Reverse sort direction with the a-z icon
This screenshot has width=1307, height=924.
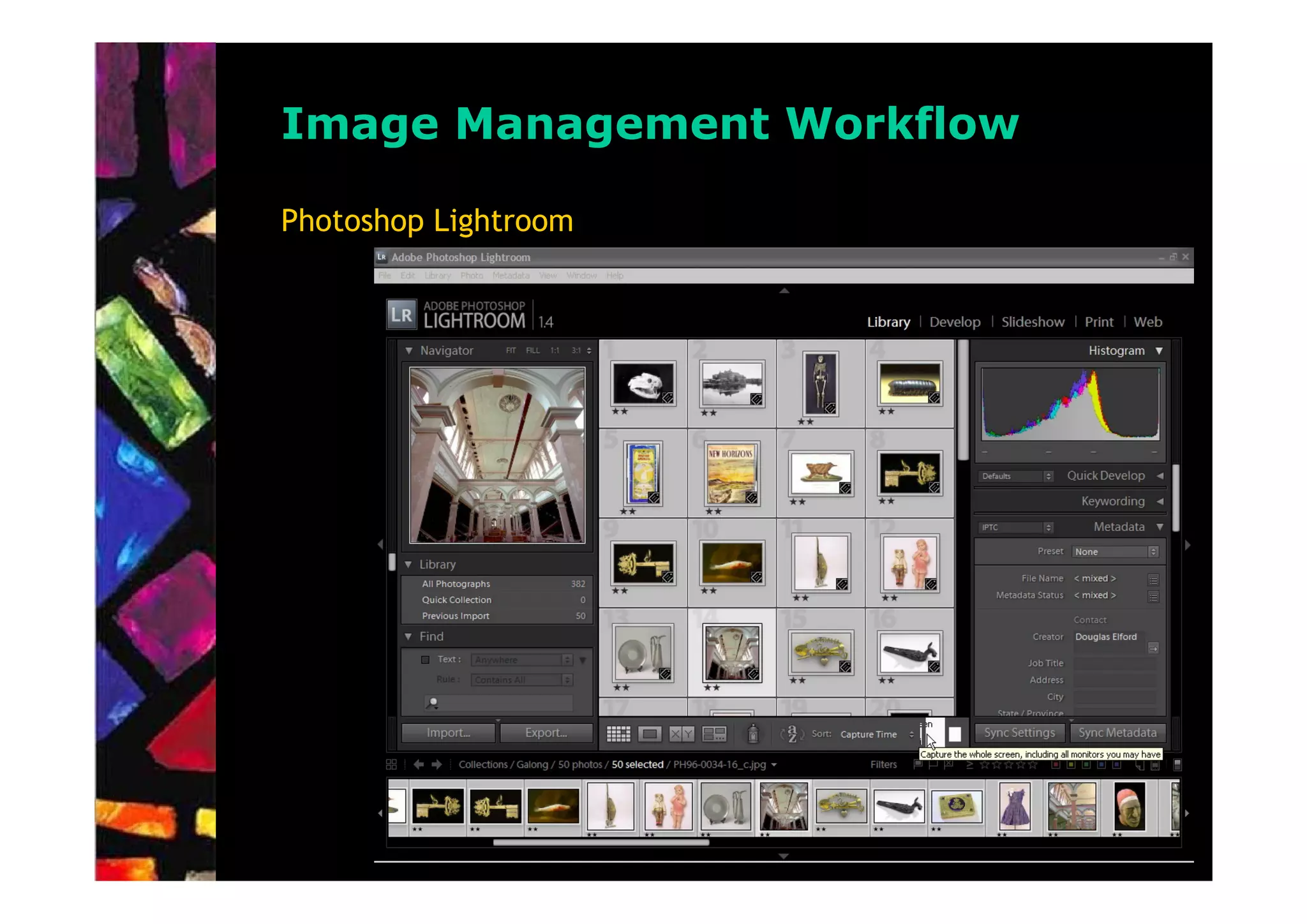tap(792, 734)
